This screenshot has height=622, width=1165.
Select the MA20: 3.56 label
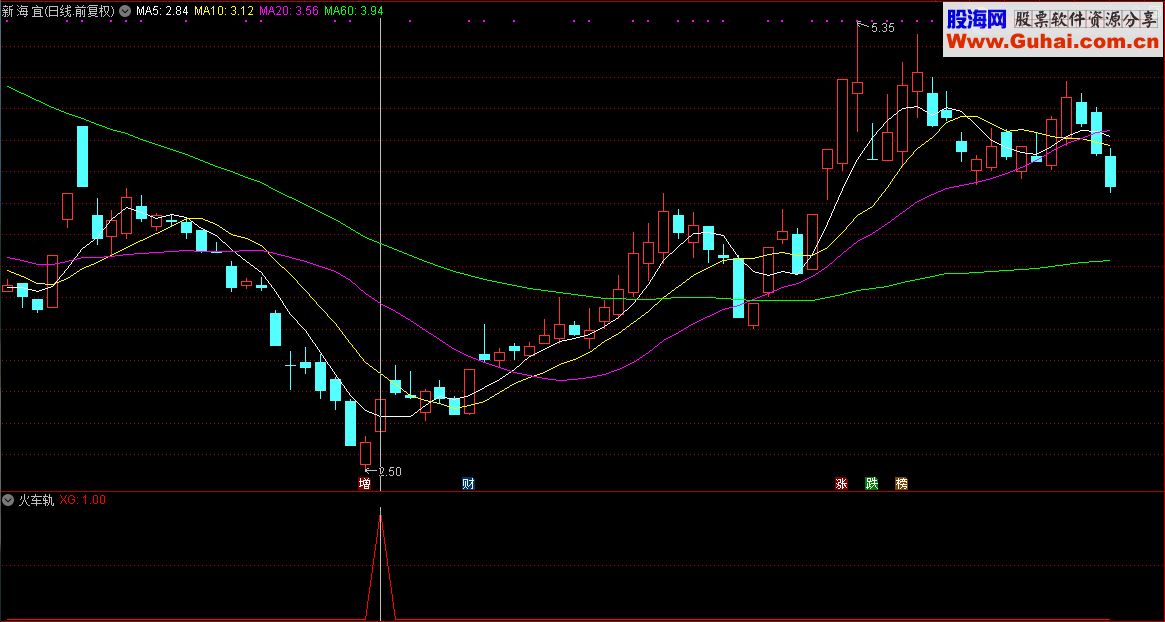289,11
